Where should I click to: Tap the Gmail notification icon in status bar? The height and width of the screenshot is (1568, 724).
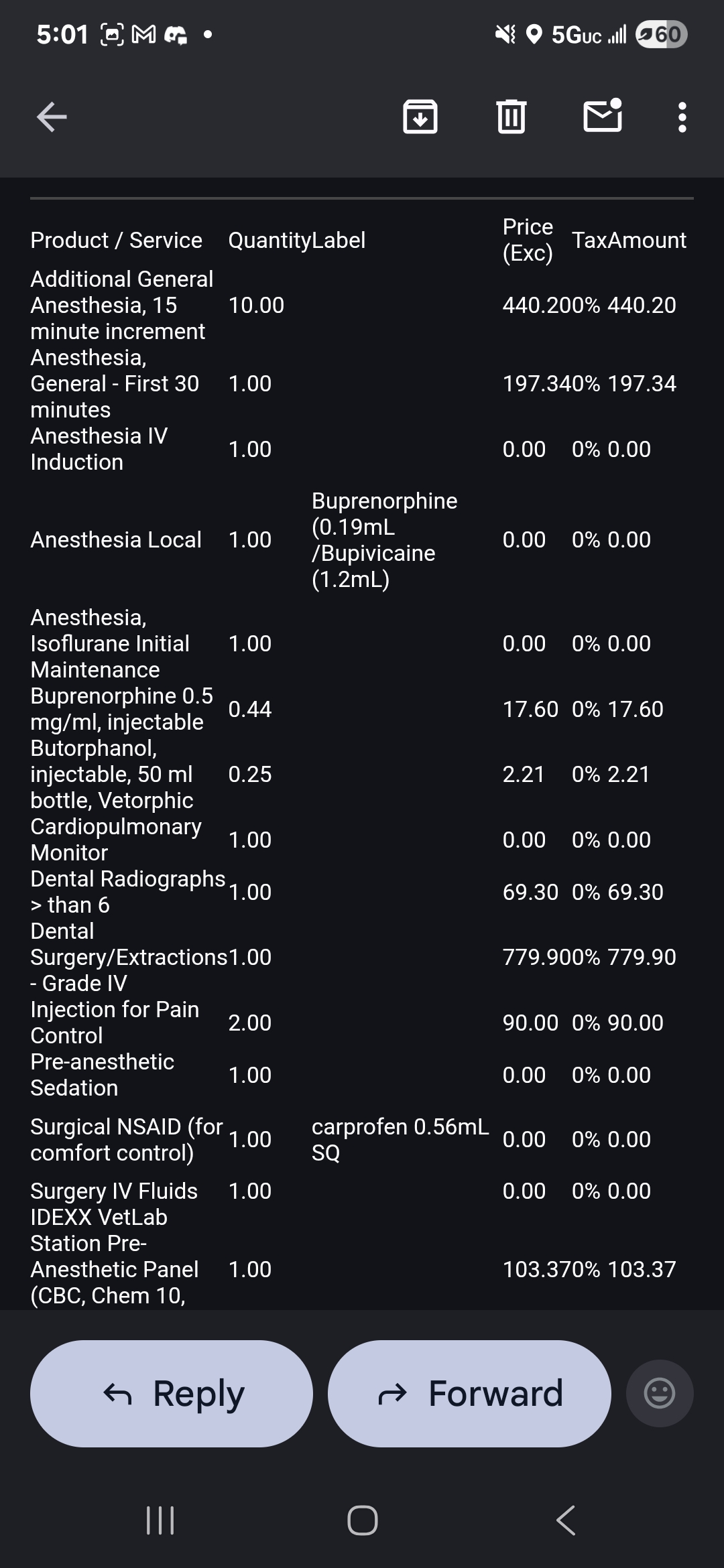[x=143, y=34]
